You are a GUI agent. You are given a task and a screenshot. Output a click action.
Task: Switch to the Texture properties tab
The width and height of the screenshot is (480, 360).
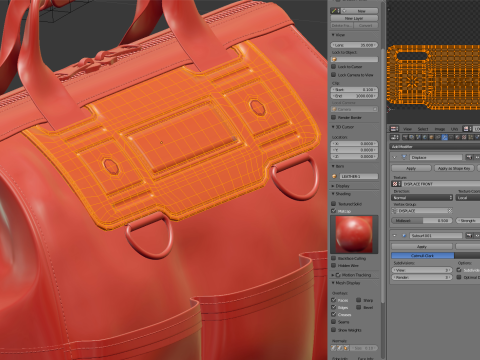point(465,137)
